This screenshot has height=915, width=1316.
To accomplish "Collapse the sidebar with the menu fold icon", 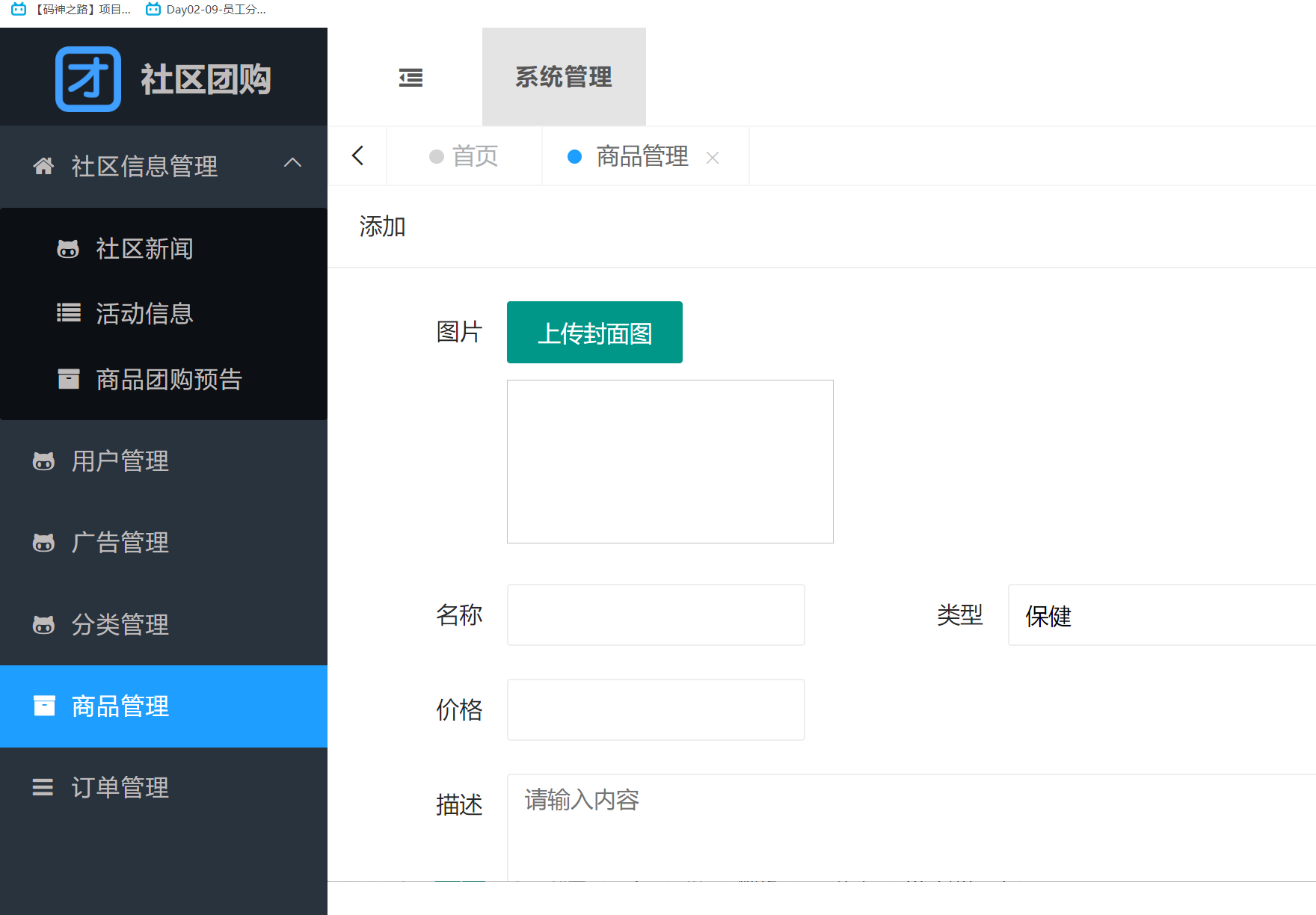I will pos(411,77).
